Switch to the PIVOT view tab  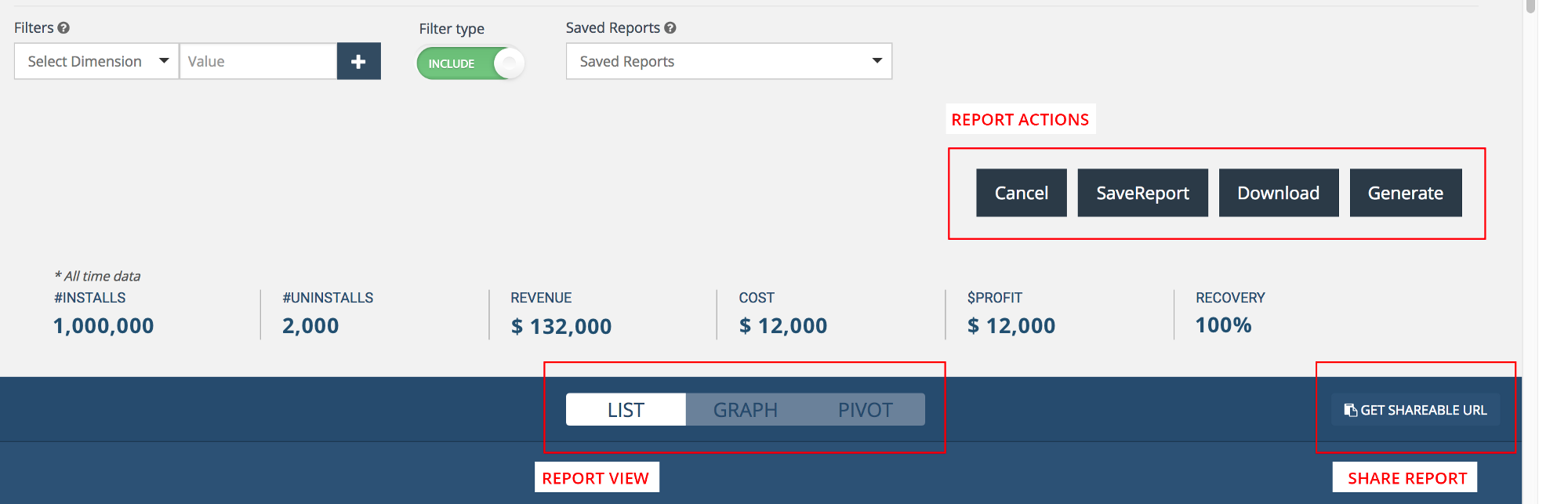pyautogui.click(x=865, y=410)
